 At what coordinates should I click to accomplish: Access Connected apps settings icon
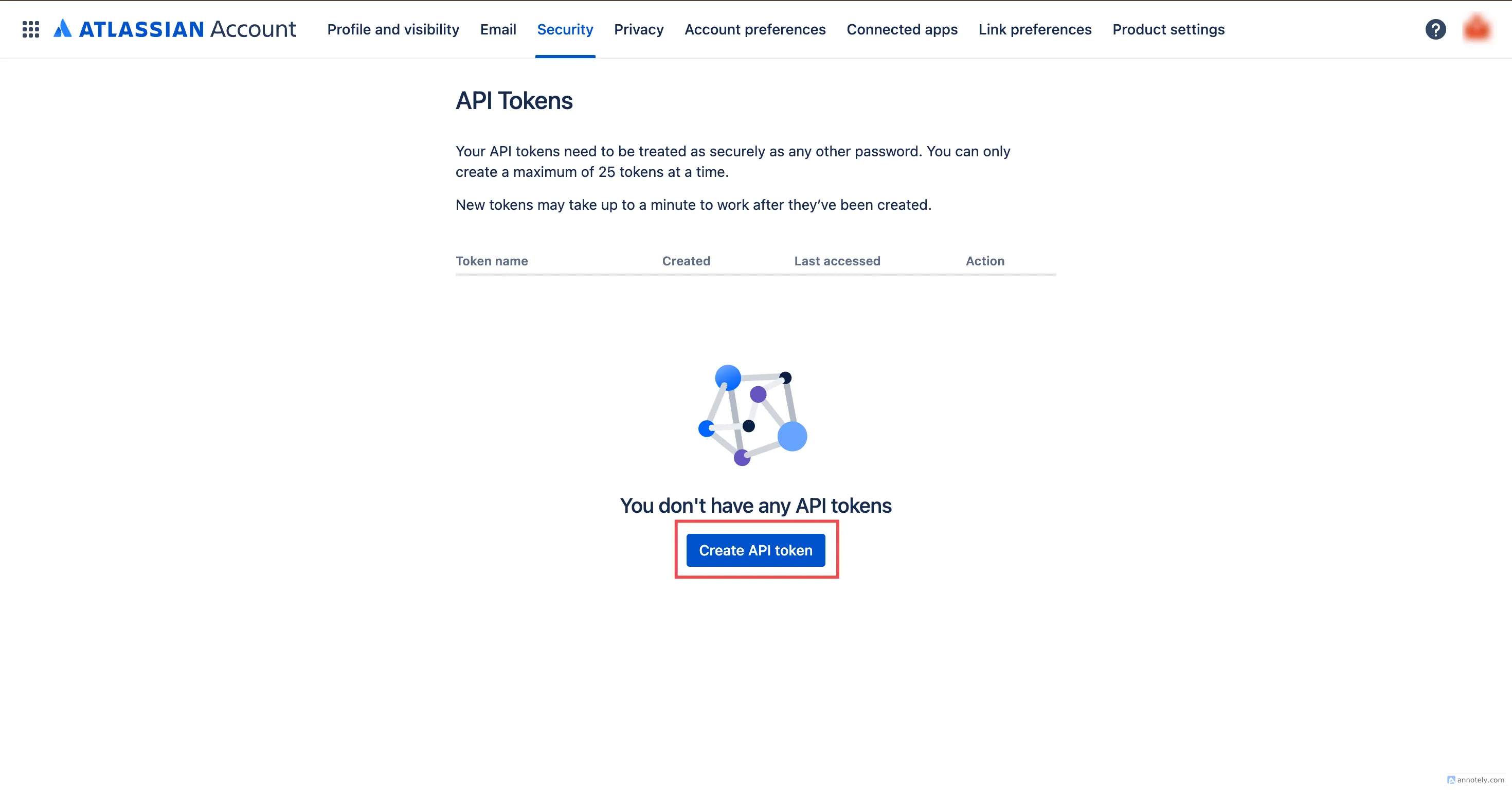[901, 29]
